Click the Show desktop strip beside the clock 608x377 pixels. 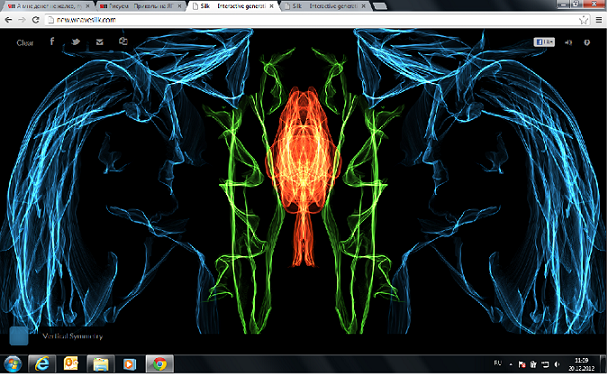pos(604,364)
